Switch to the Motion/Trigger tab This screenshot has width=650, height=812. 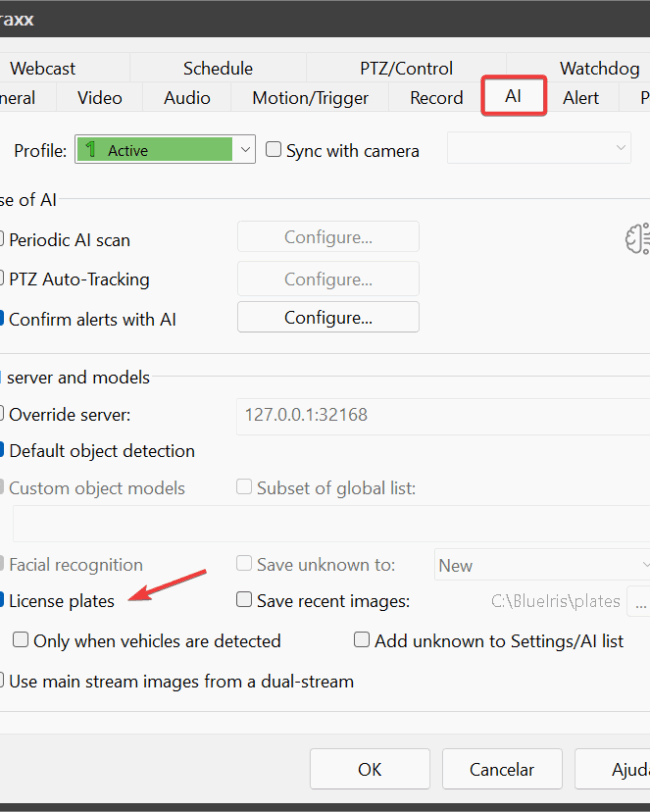(310, 98)
